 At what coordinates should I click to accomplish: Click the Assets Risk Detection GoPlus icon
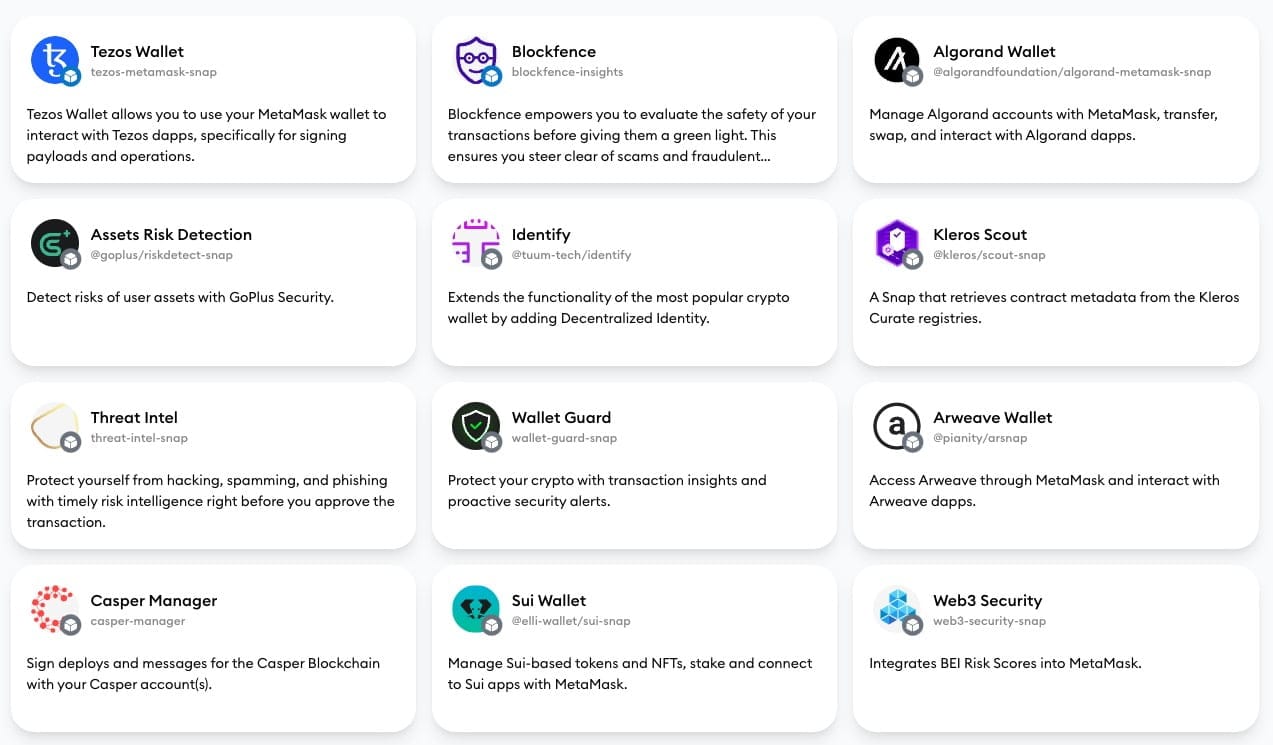(x=54, y=243)
